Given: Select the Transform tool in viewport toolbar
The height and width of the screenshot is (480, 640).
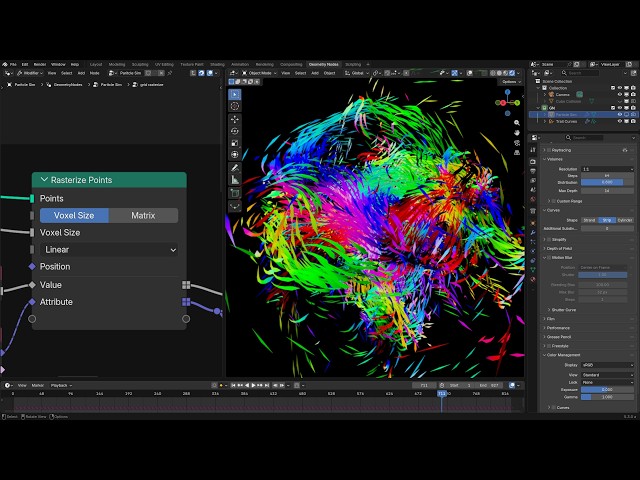Looking at the screenshot, I should point(234,154).
